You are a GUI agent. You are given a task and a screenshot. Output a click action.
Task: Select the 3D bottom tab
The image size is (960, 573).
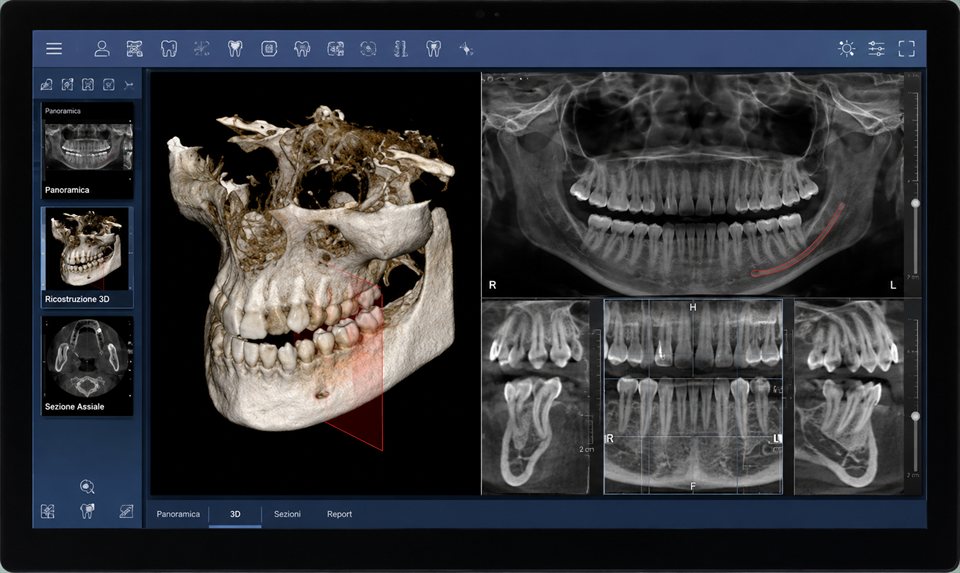pos(235,514)
